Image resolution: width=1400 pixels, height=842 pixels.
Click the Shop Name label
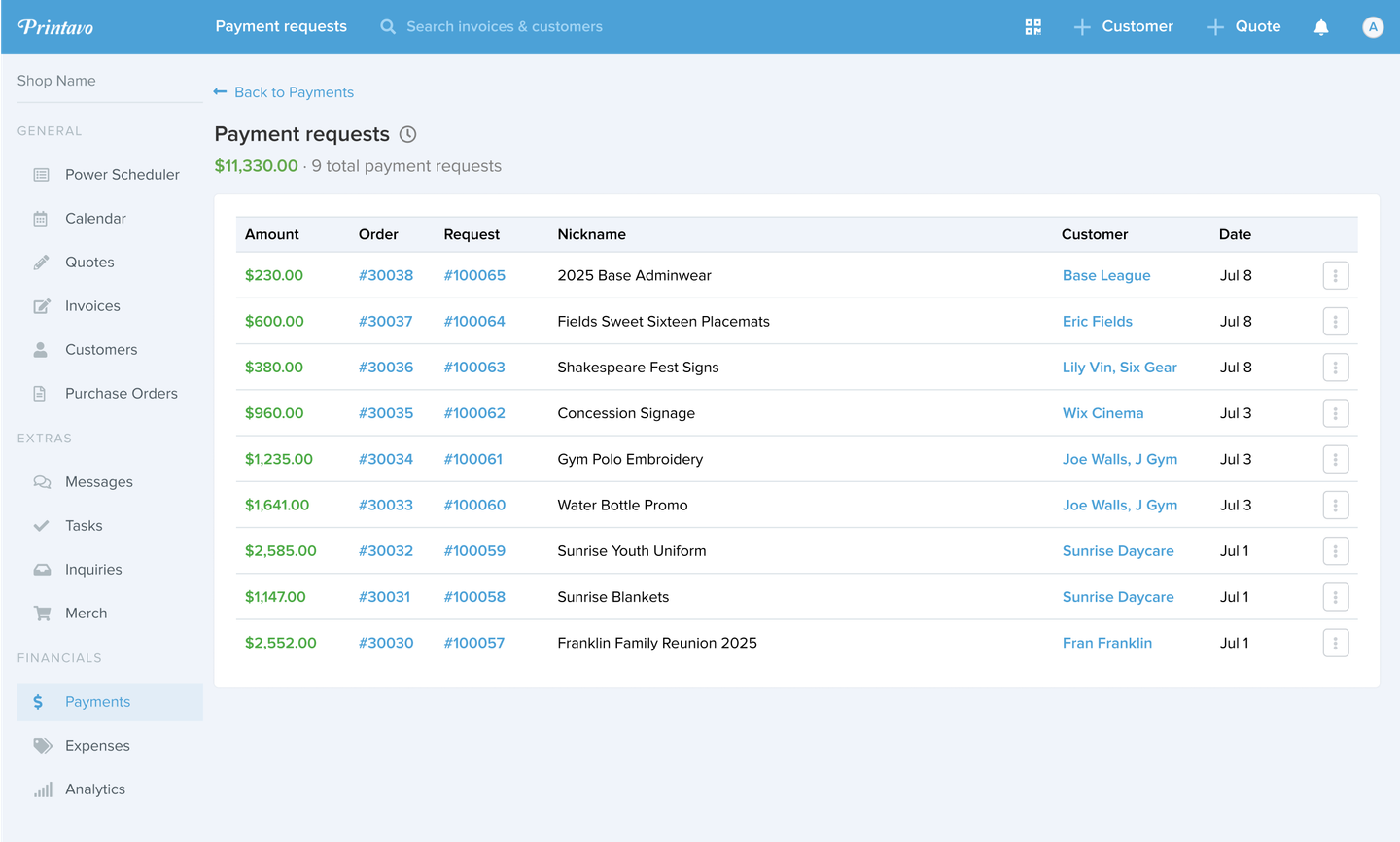click(56, 81)
